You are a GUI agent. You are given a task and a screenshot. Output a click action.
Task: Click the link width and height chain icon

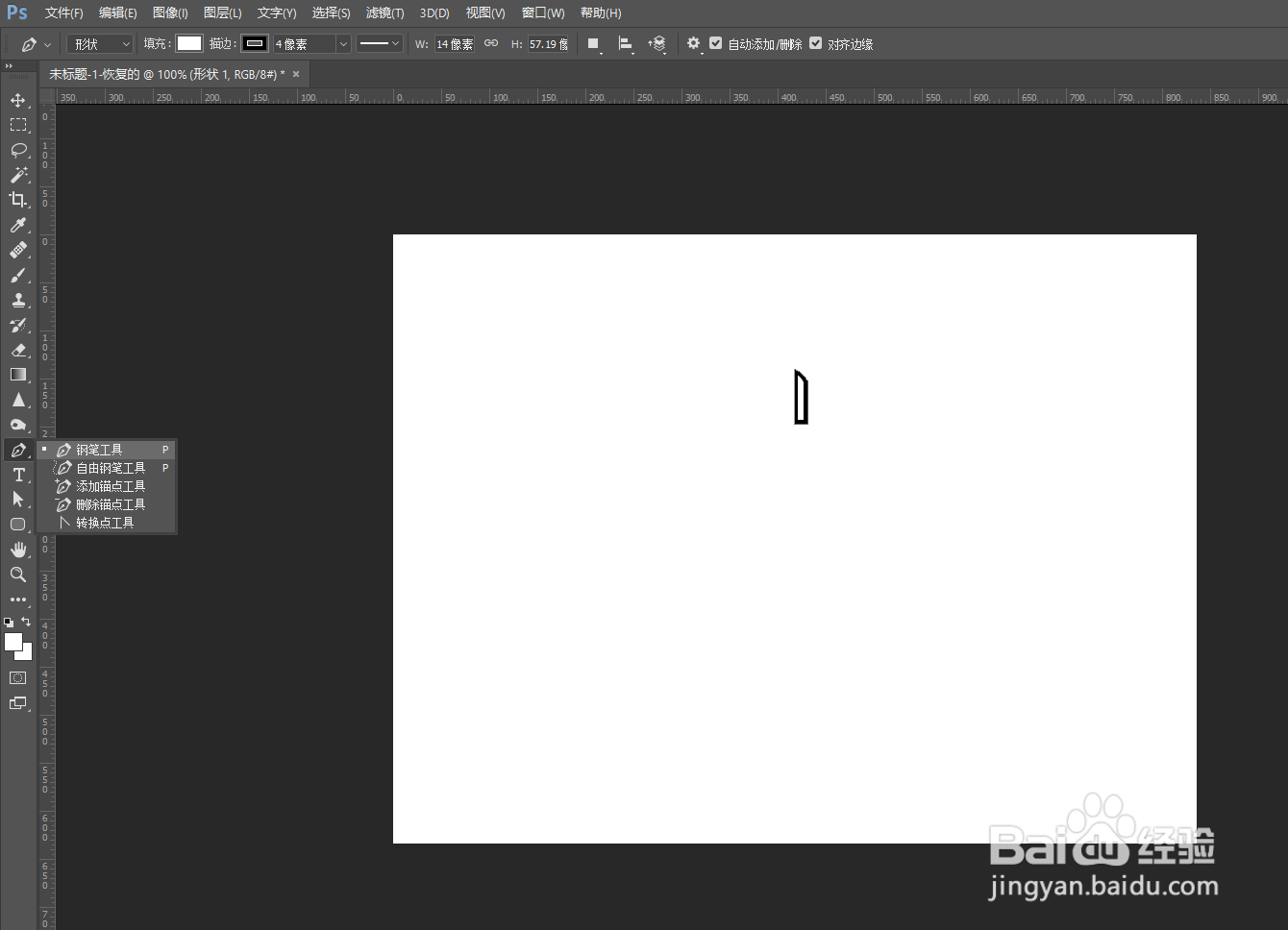click(491, 43)
